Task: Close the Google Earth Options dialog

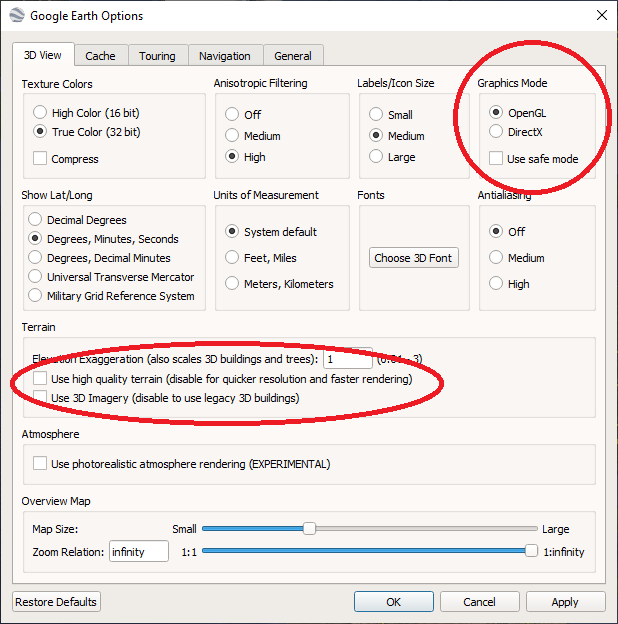Action: coord(602,16)
